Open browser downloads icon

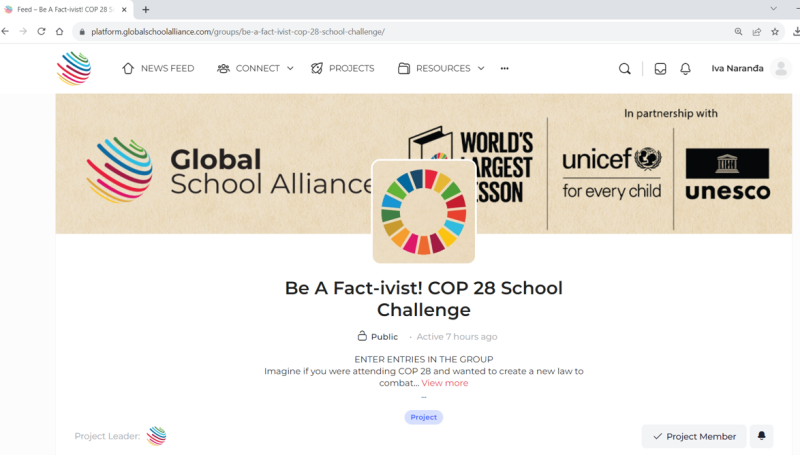[x=796, y=32]
